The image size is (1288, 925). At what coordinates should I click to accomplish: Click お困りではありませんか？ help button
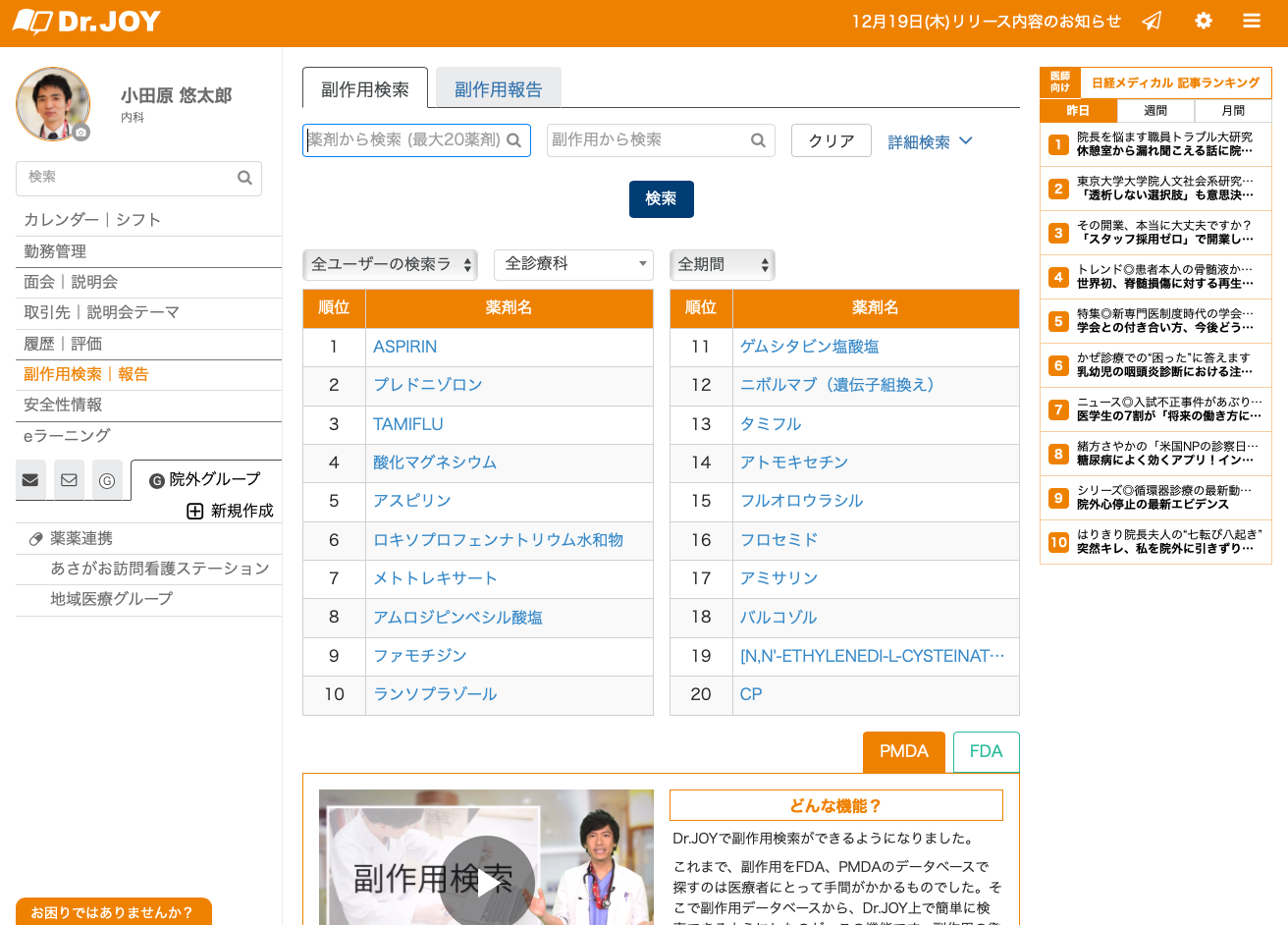[x=113, y=912]
